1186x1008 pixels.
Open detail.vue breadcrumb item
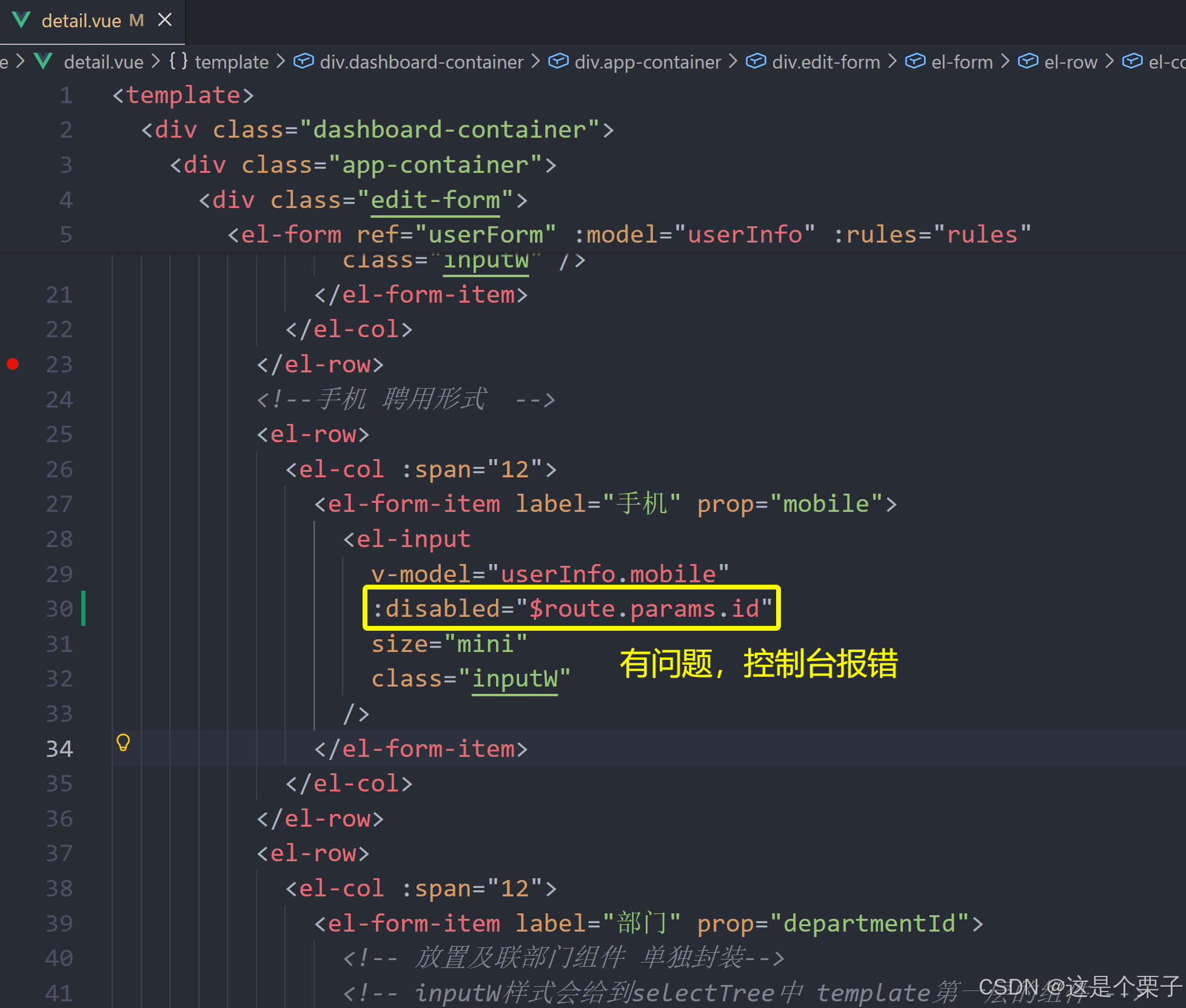(104, 62)
